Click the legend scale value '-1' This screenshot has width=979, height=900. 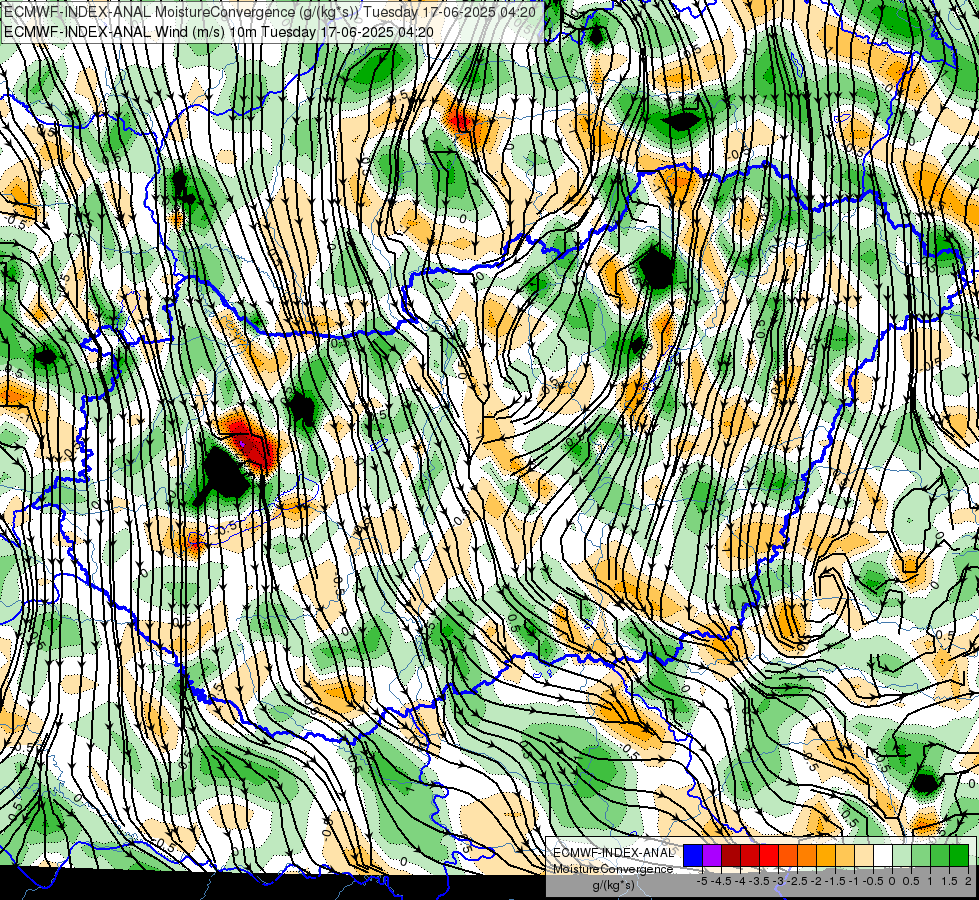pos(854,881)
